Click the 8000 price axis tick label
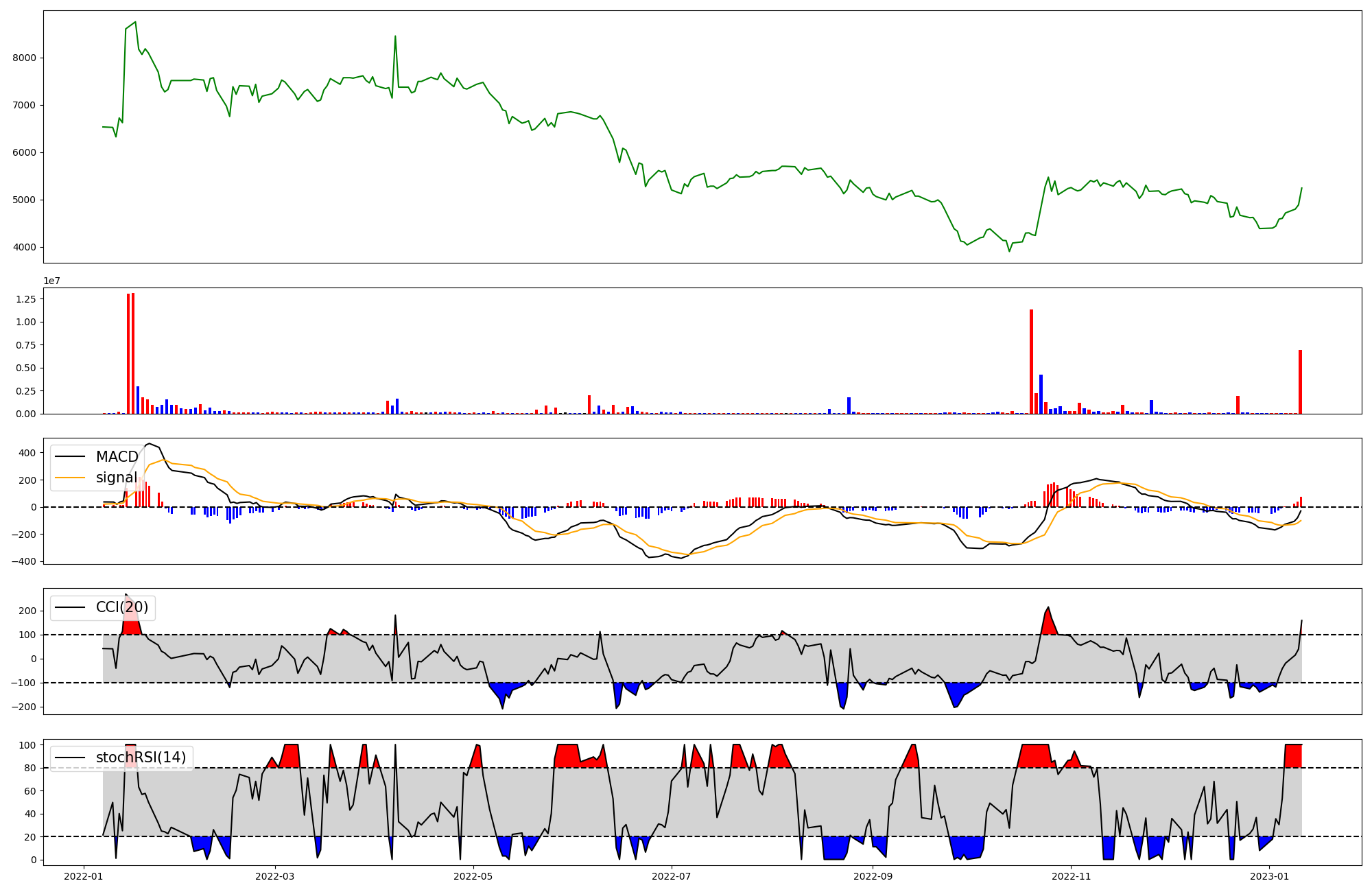 24,58
